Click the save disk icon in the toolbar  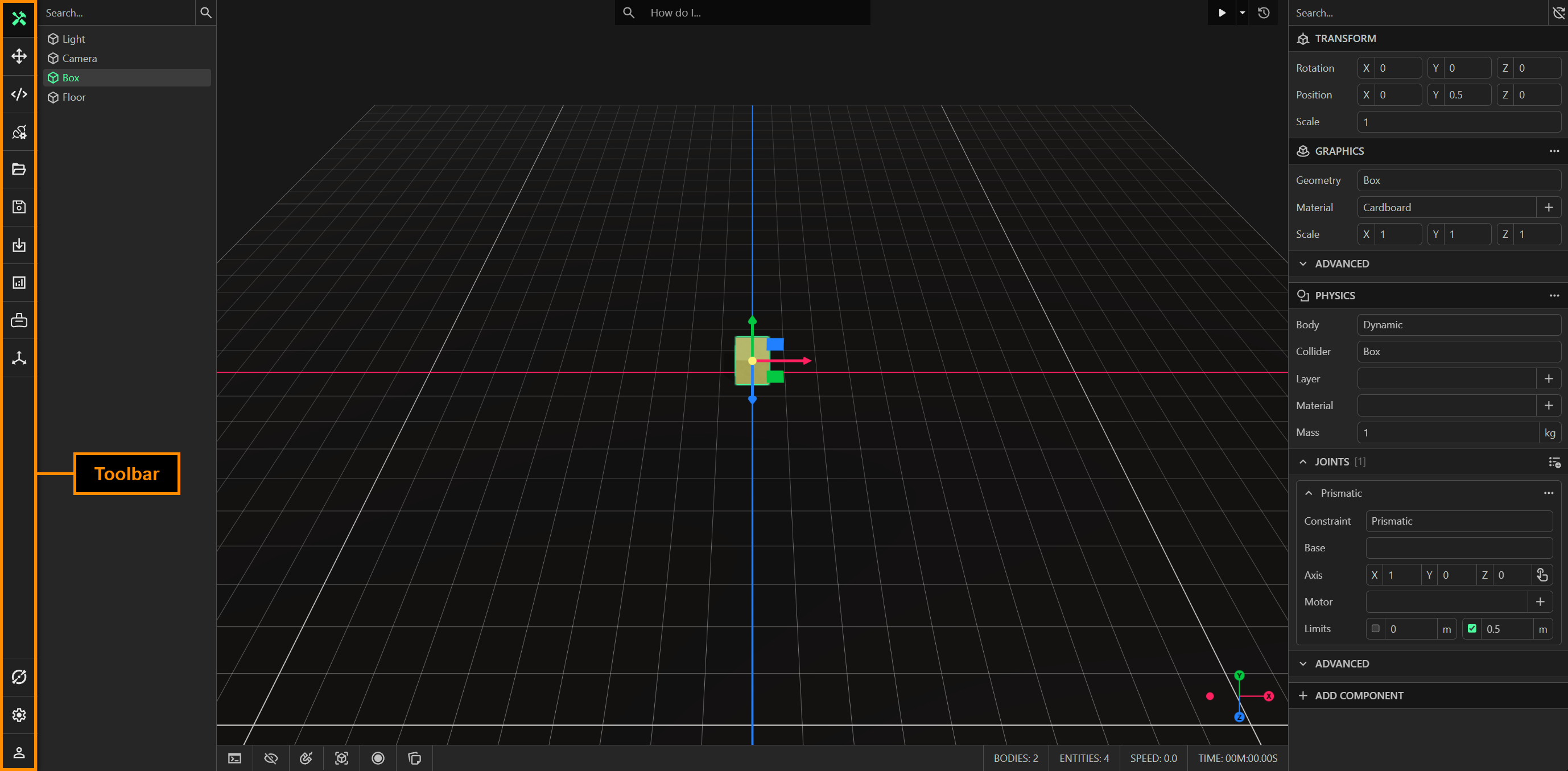click(x=19, y=207)
